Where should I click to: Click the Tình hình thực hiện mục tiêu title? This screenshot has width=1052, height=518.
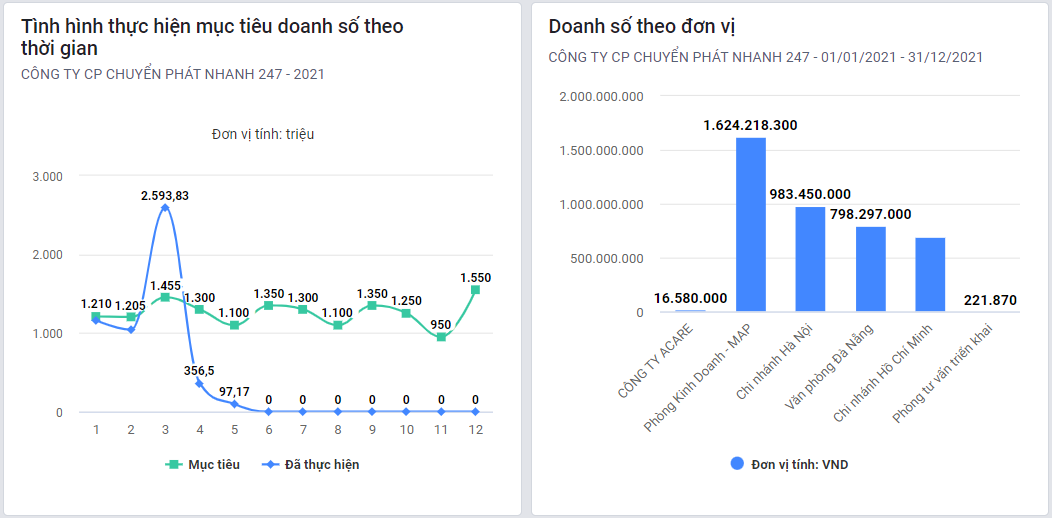pyautogui.click(x=212, y=37)
